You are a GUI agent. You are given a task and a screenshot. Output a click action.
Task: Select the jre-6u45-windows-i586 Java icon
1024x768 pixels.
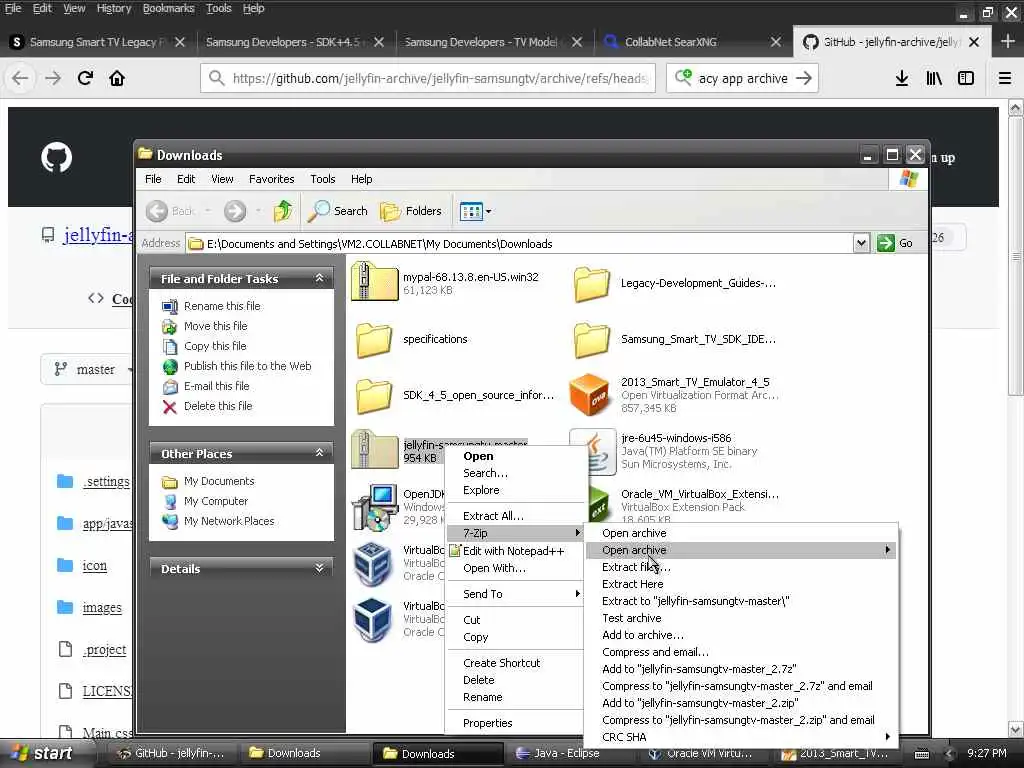[593, 451]
